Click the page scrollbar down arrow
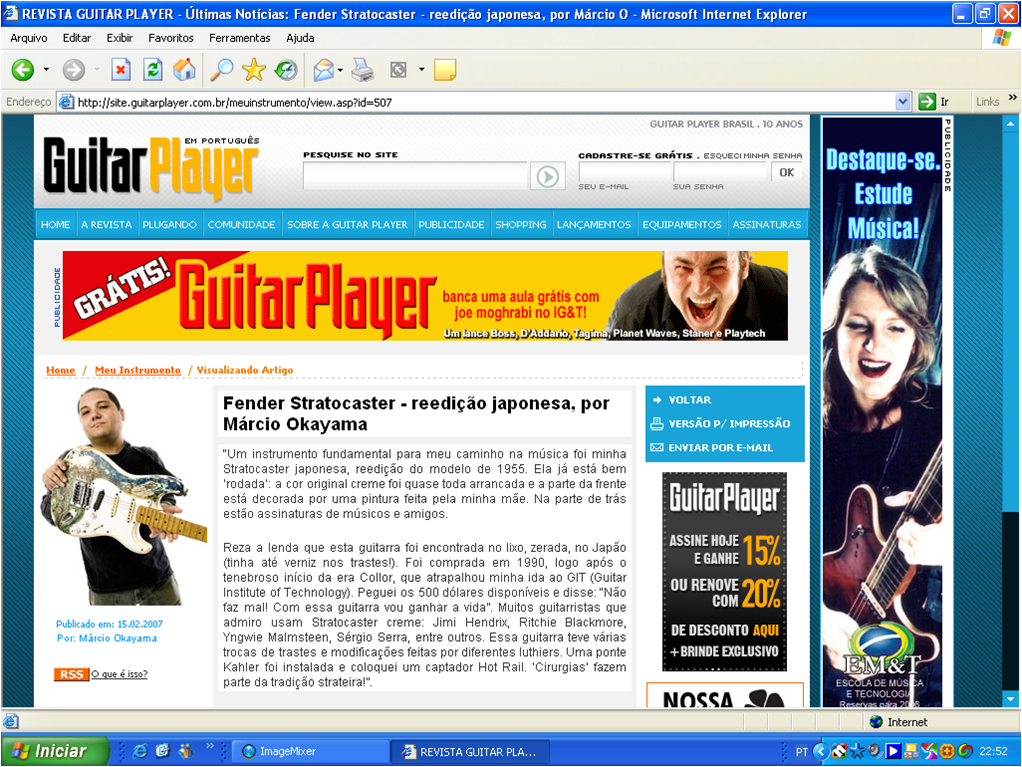 point(1010,699)
